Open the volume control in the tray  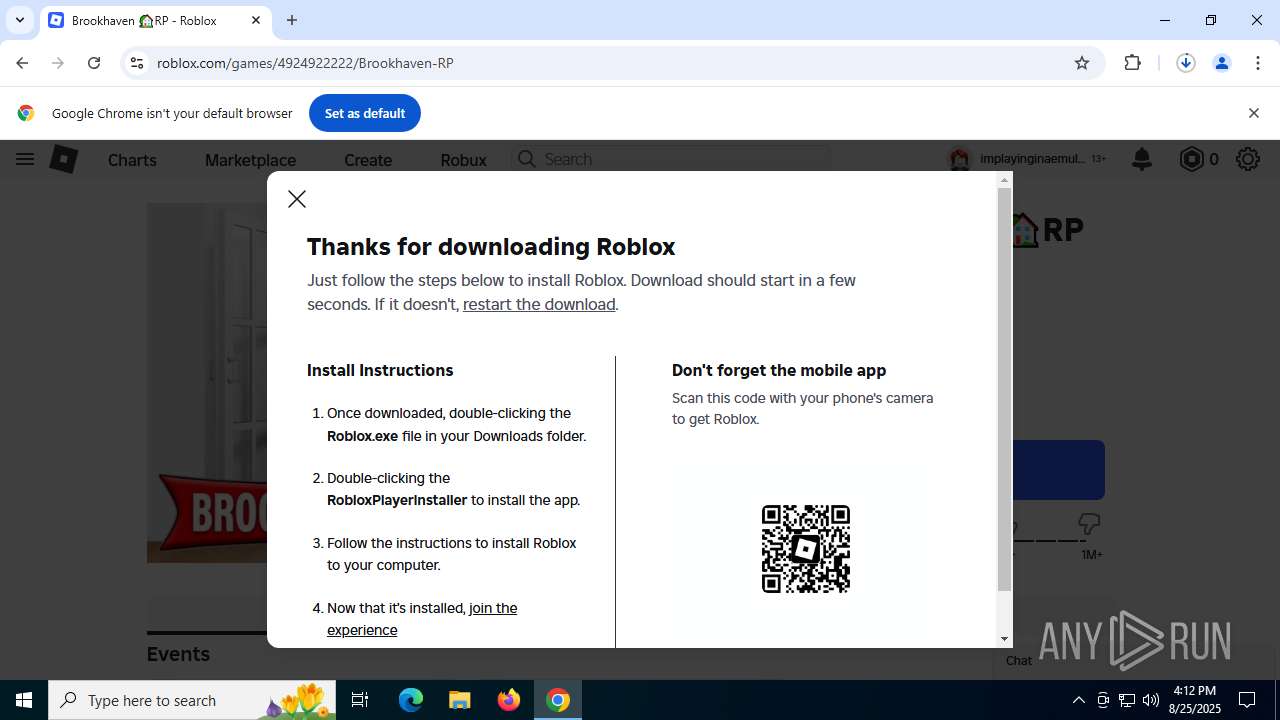pos(1151,700)
